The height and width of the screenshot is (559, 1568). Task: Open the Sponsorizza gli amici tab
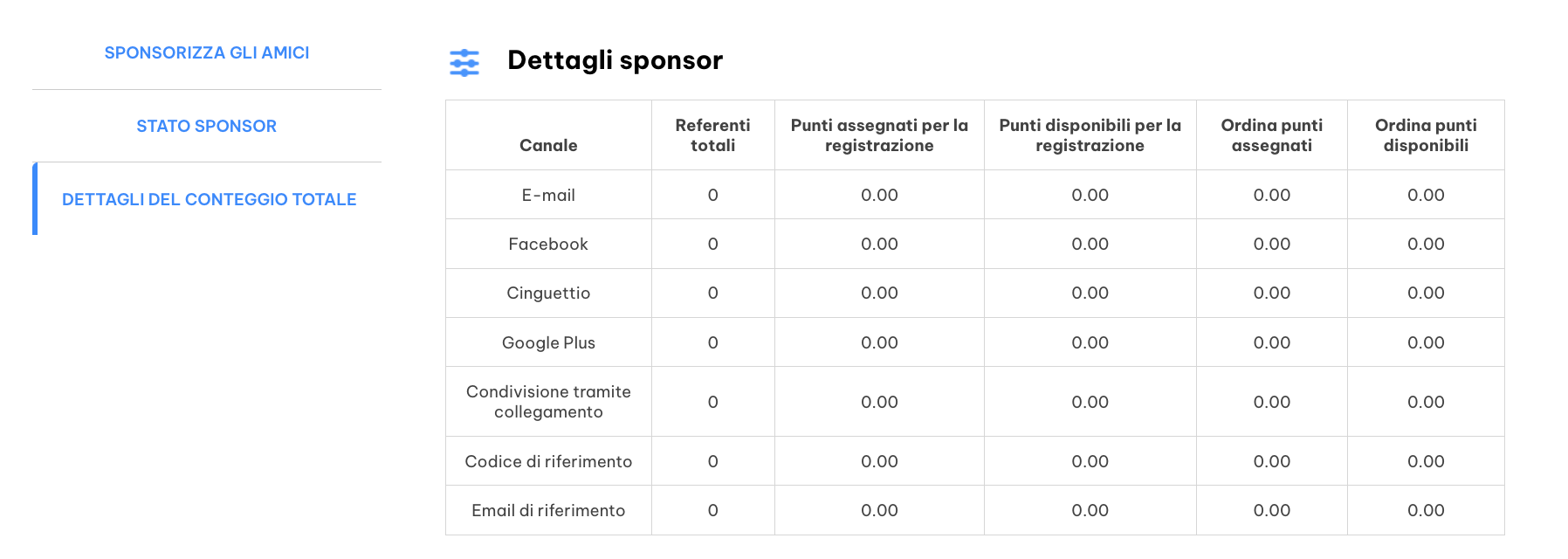pos(207,52)
